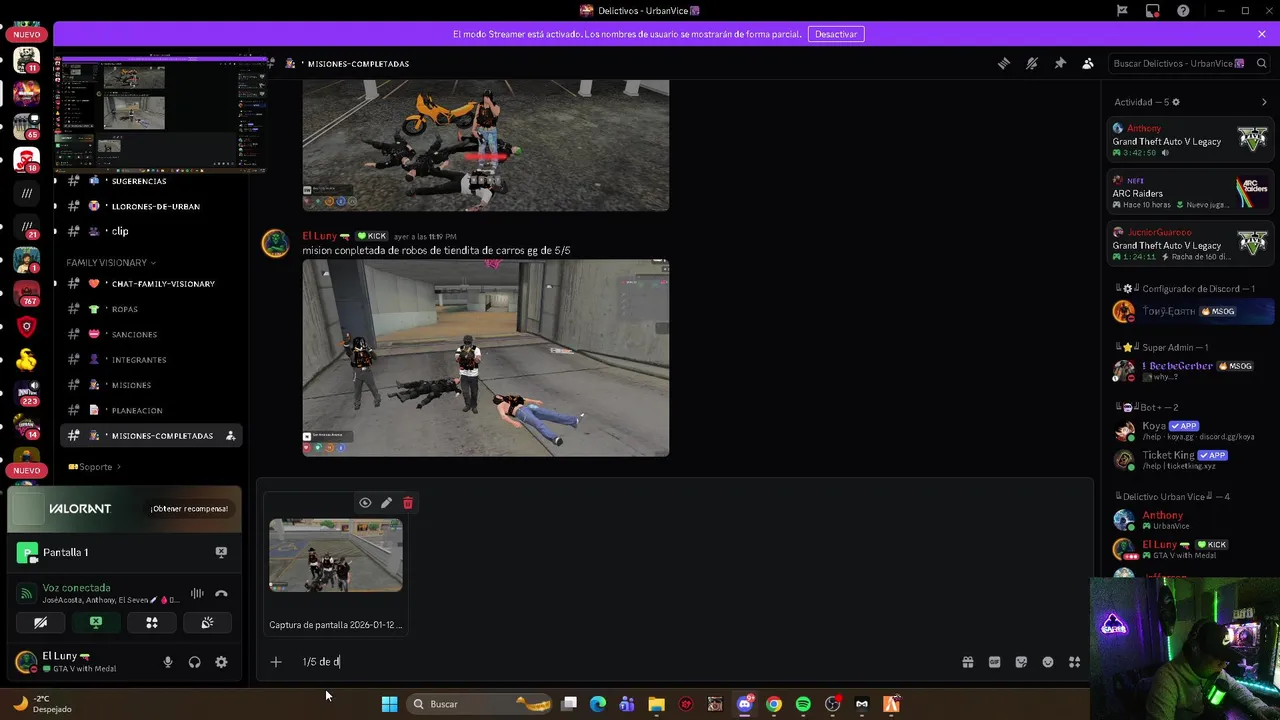Open the GIF picker
Viewport: 1280px width, 720px height.
(x=994, y=662)
